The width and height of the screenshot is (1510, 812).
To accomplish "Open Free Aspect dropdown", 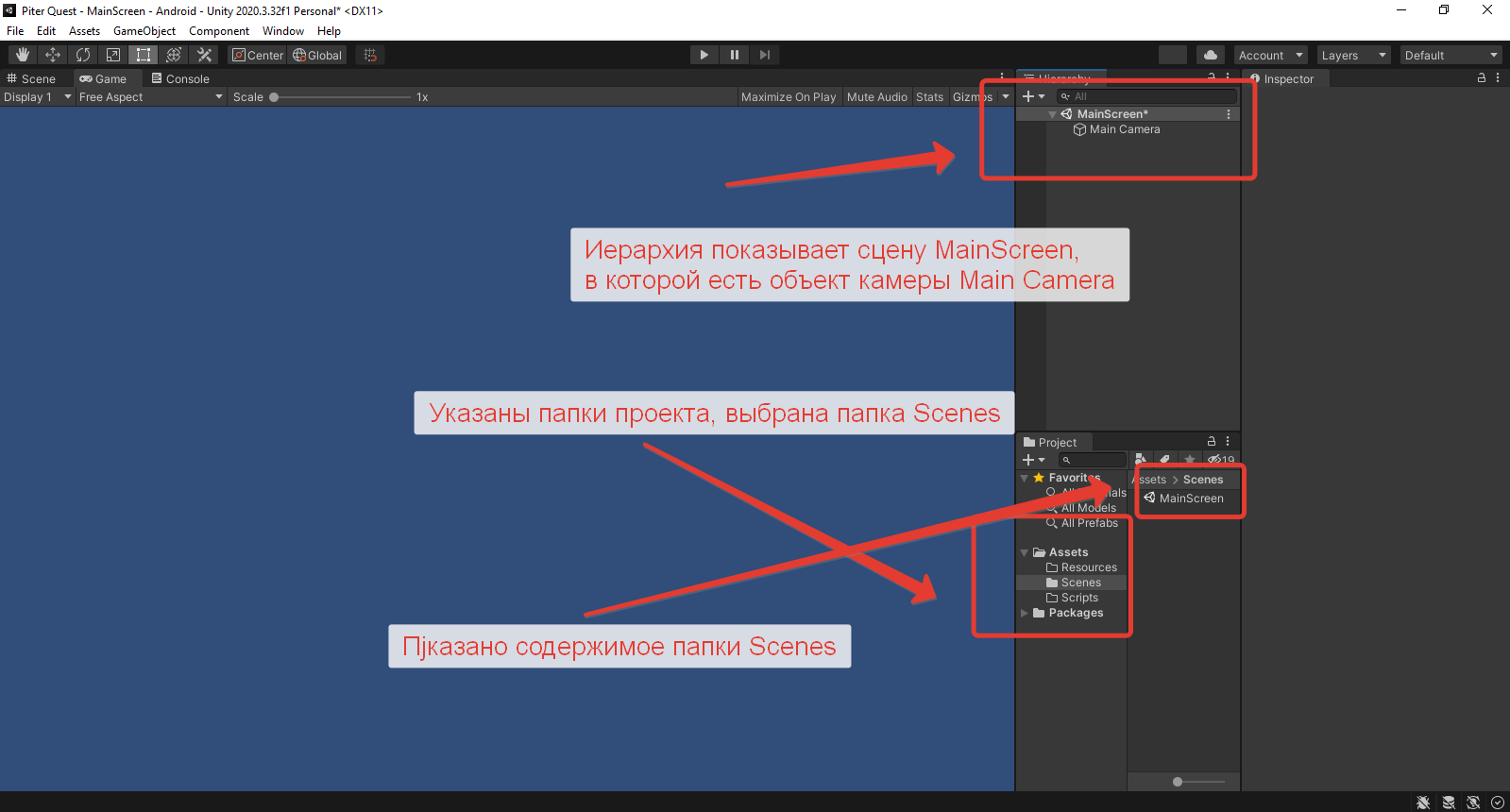I will click(x=151, y=96).
